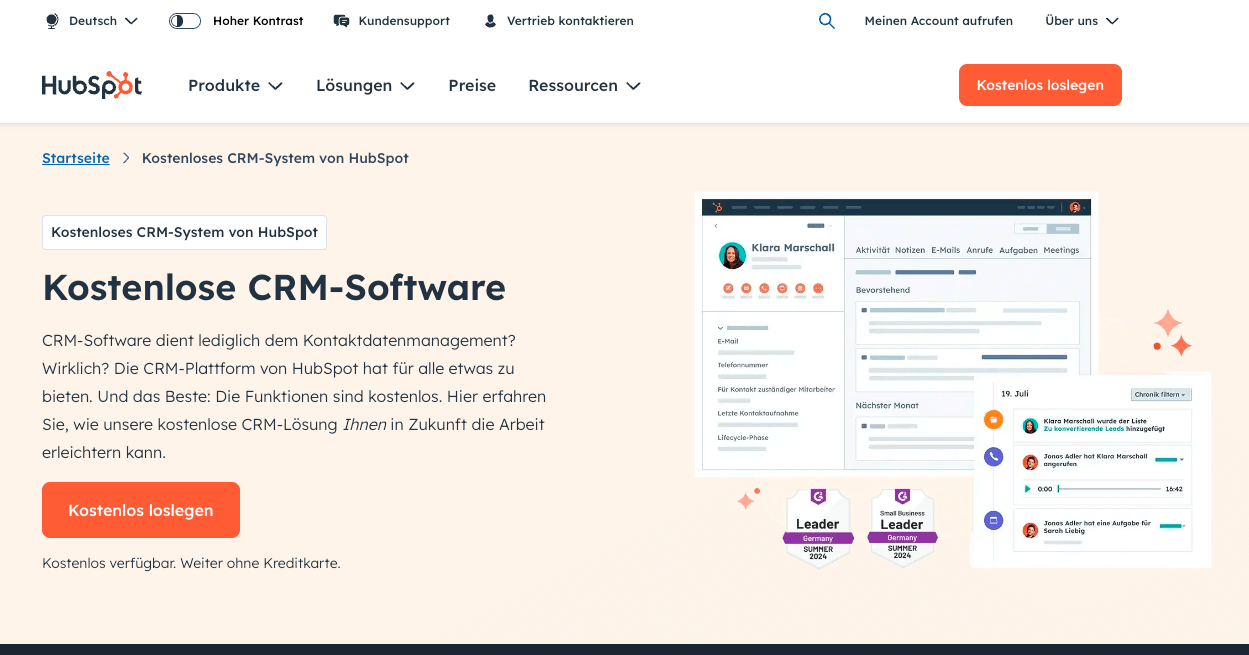Image resolution: width=1249 pixels, height=655 pixels.
Task: Open the Preise page
Action: point(472,85)
